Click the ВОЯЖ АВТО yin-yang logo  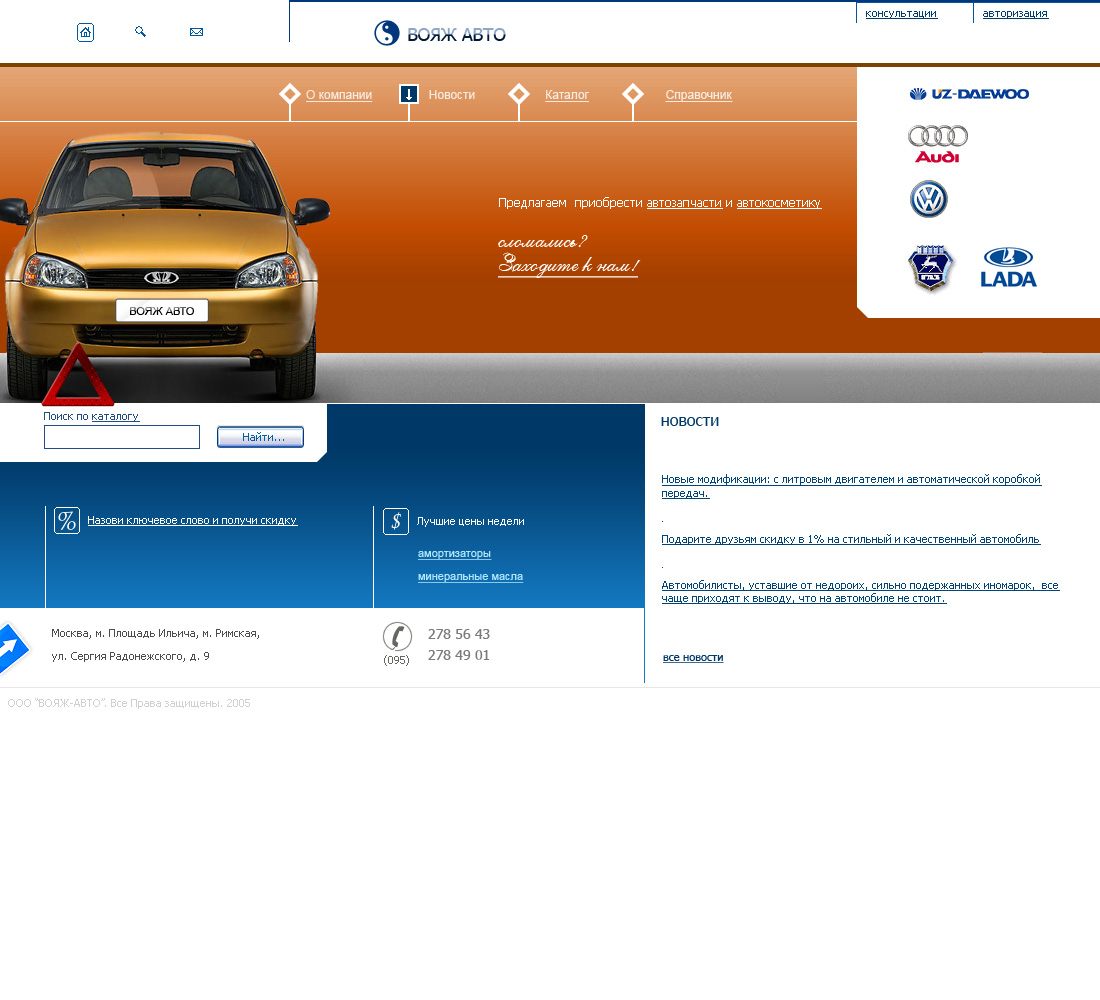pos(440,33)
